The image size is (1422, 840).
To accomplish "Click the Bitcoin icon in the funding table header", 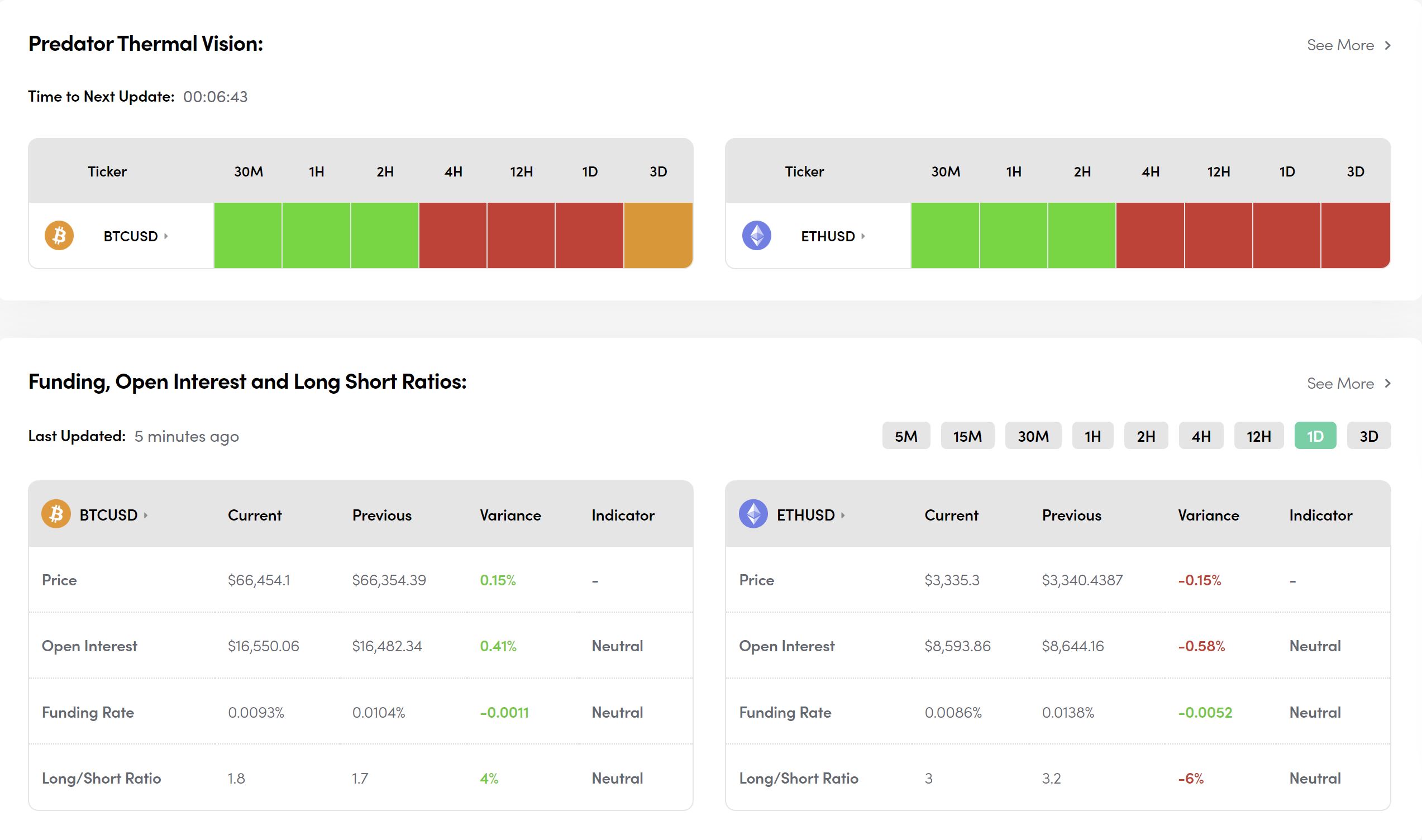I will [x=55, y=514].
